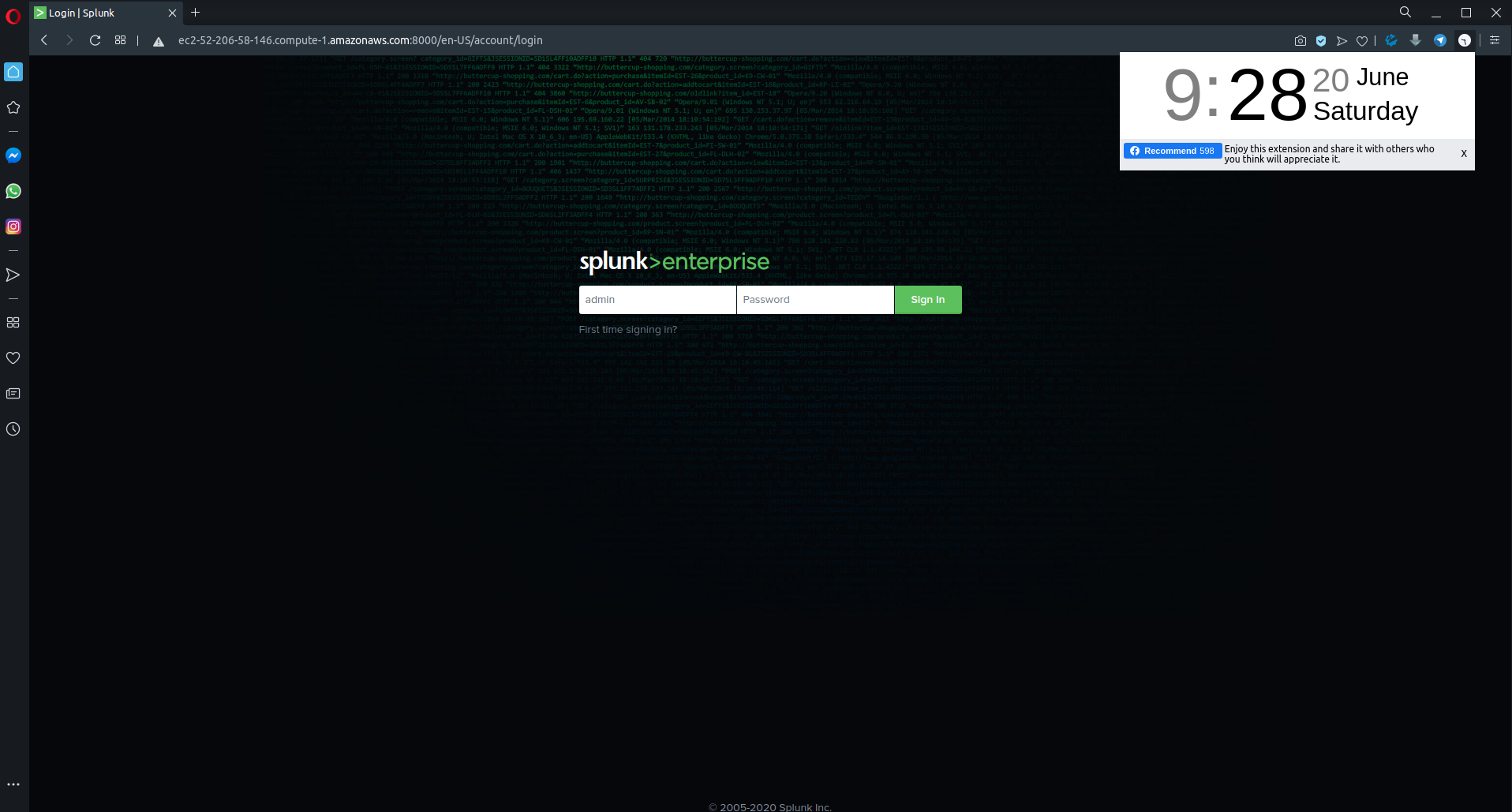Go forward with the browser forward arrow
Screen dimensions: 1512x812
69,40
